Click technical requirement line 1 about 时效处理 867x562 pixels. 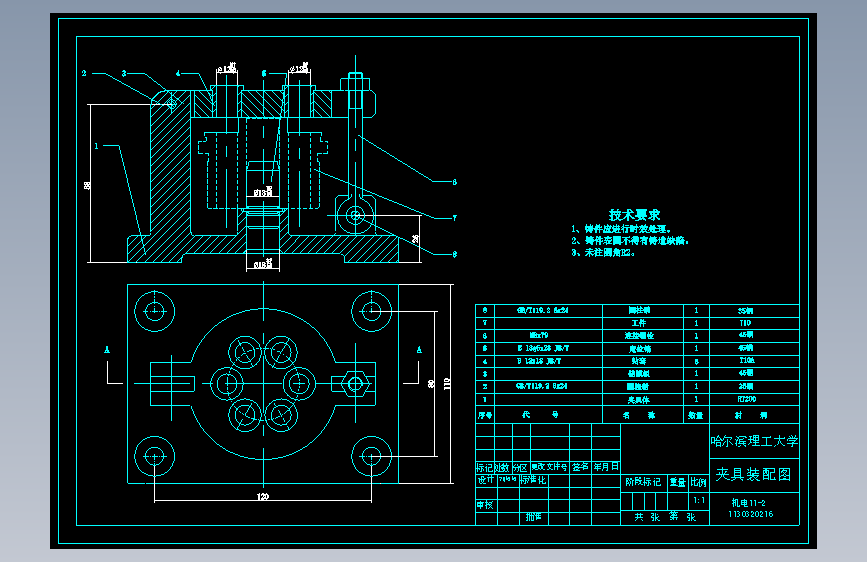621,229
